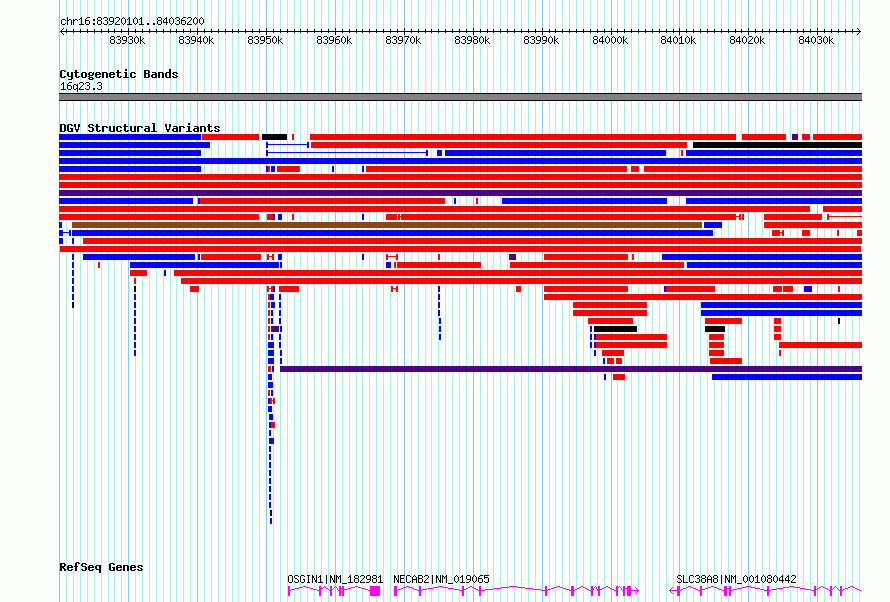Select the SLC38A8 magenta gene model glyph

765,591
